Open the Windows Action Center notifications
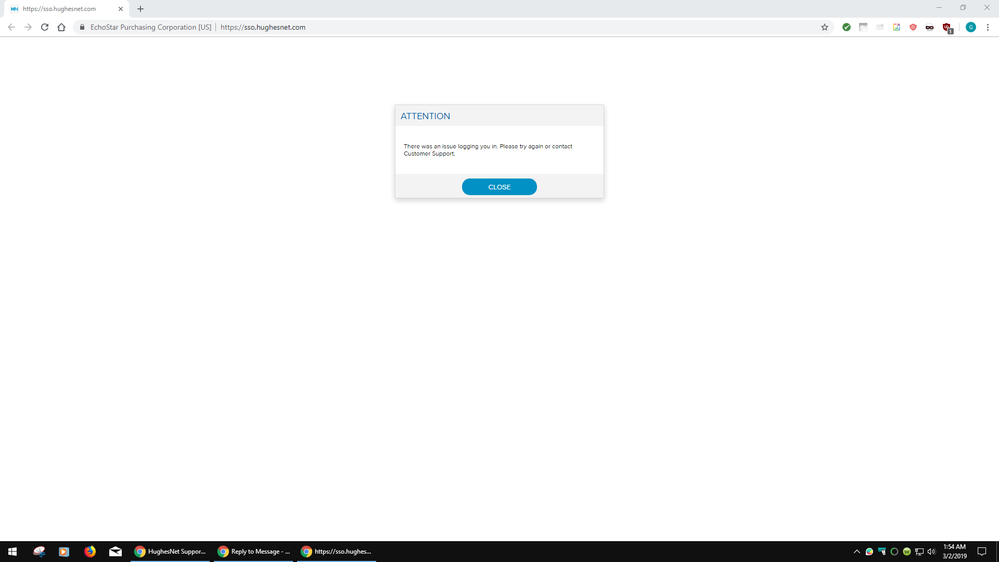The height and width of the screenshot is (562, 999). (982, 551)
